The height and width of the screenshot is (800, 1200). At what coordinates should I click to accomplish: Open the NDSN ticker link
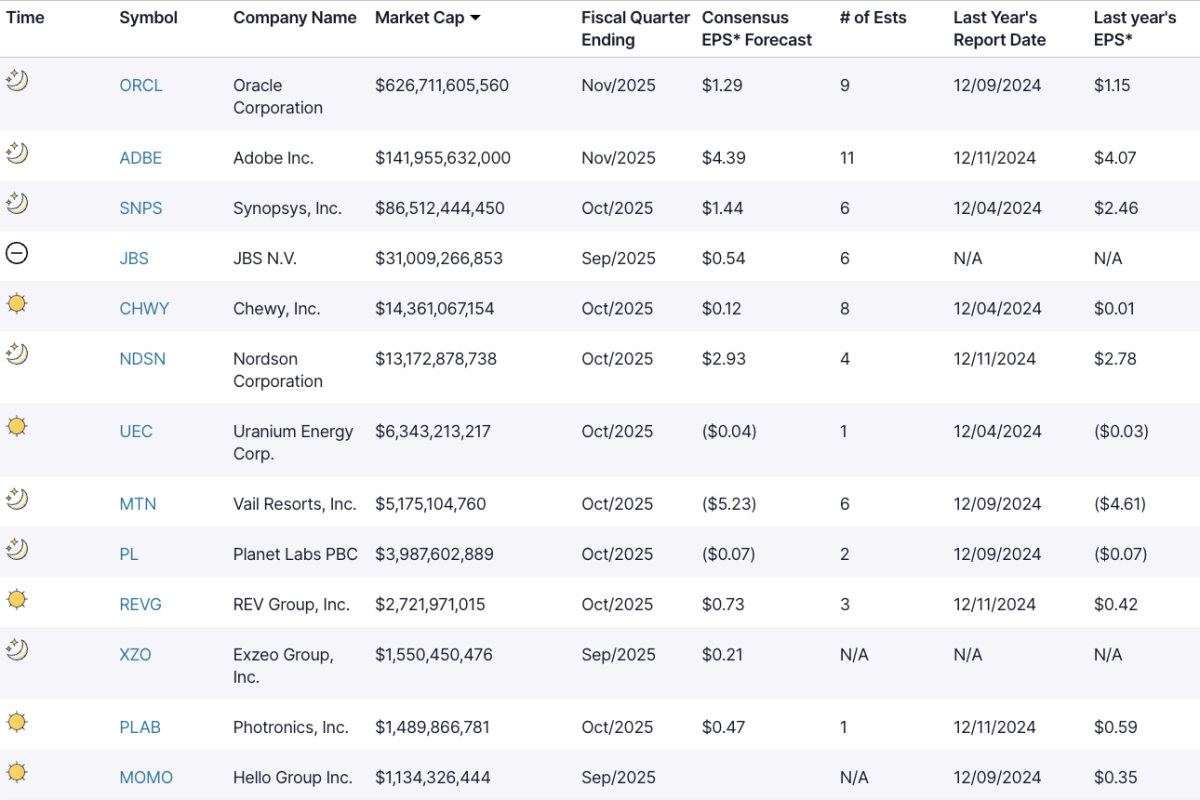click(x=141, y=358)
